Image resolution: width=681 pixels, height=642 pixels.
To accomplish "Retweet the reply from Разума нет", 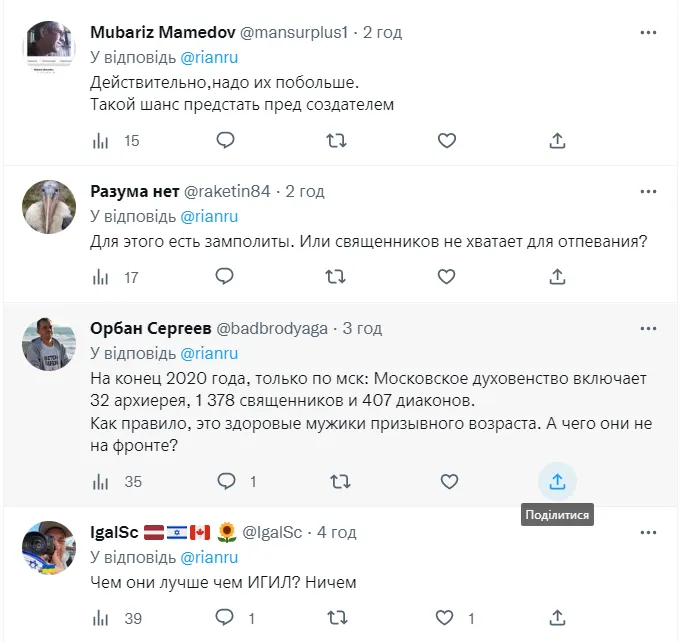I will point(339,277).
